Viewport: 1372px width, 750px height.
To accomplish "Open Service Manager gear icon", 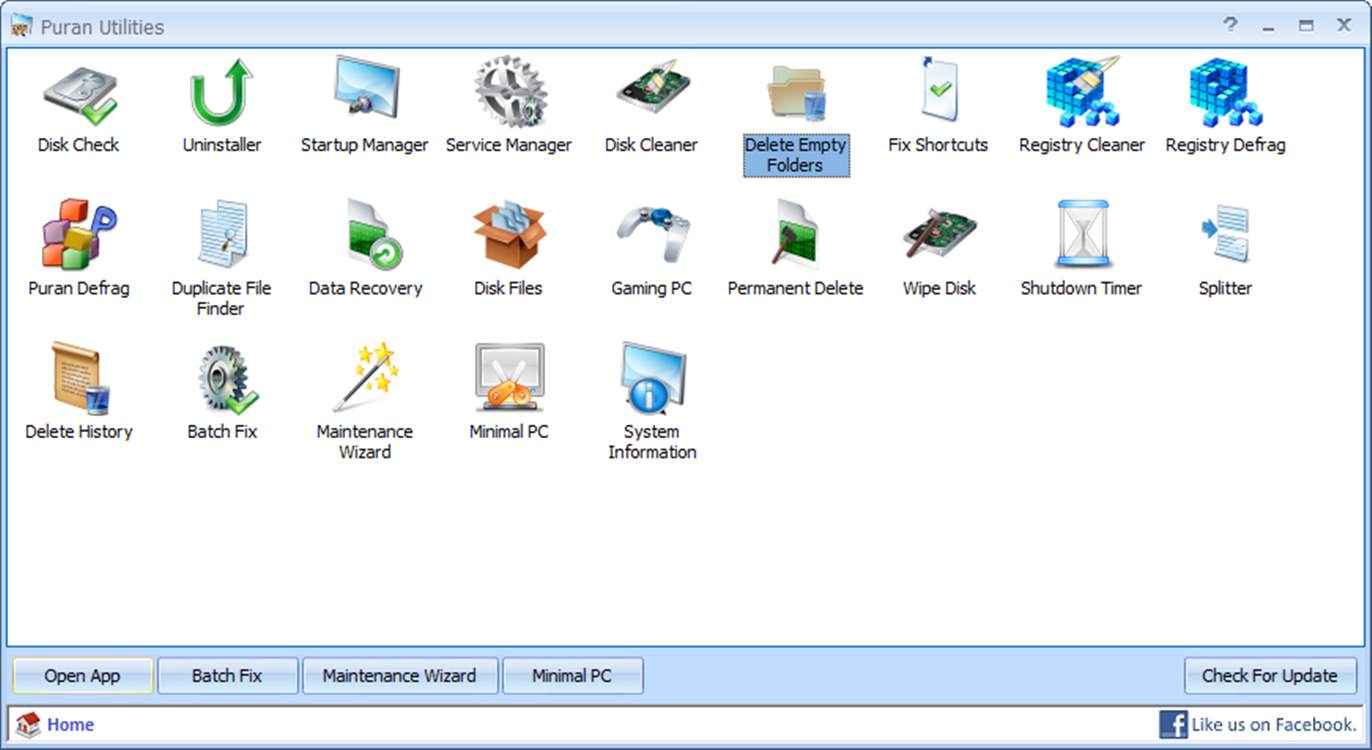I will (x=509, y=91).
